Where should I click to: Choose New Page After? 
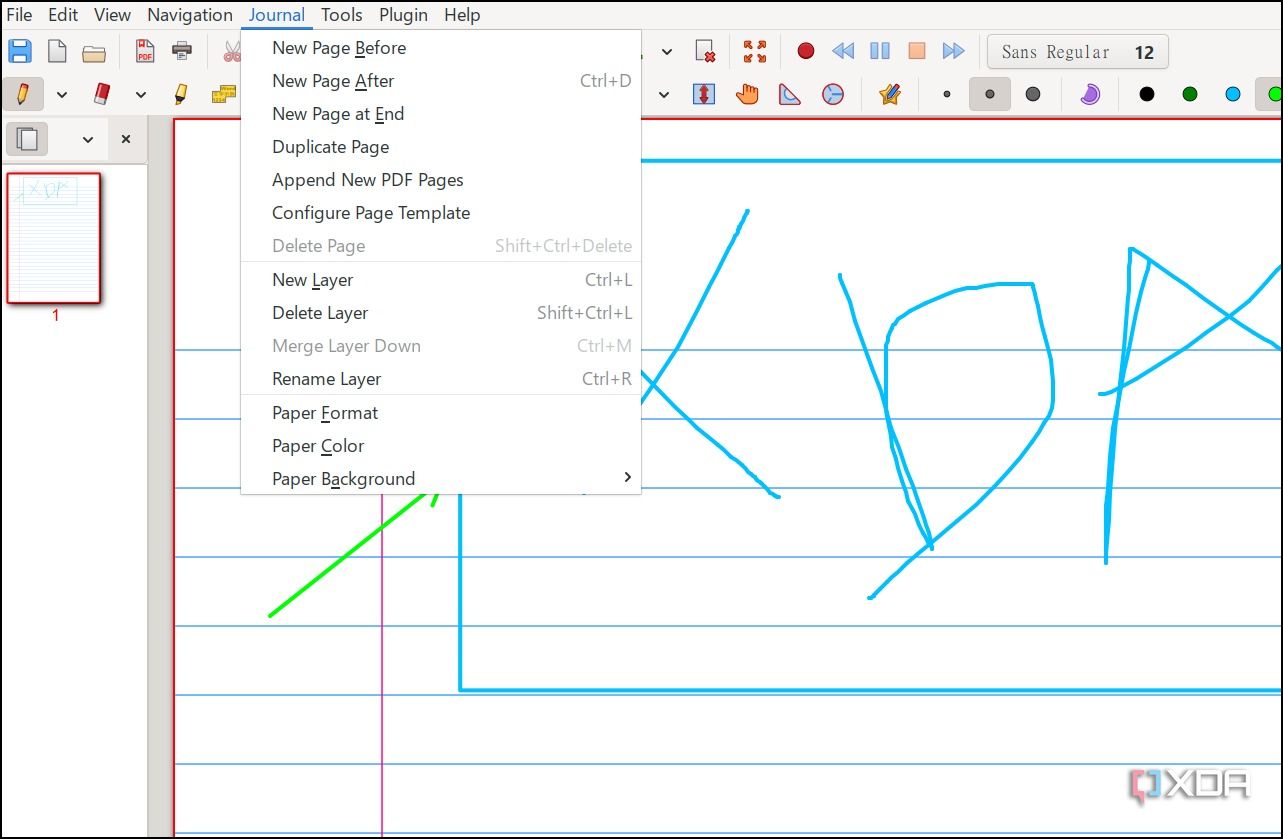click(441, 81)
